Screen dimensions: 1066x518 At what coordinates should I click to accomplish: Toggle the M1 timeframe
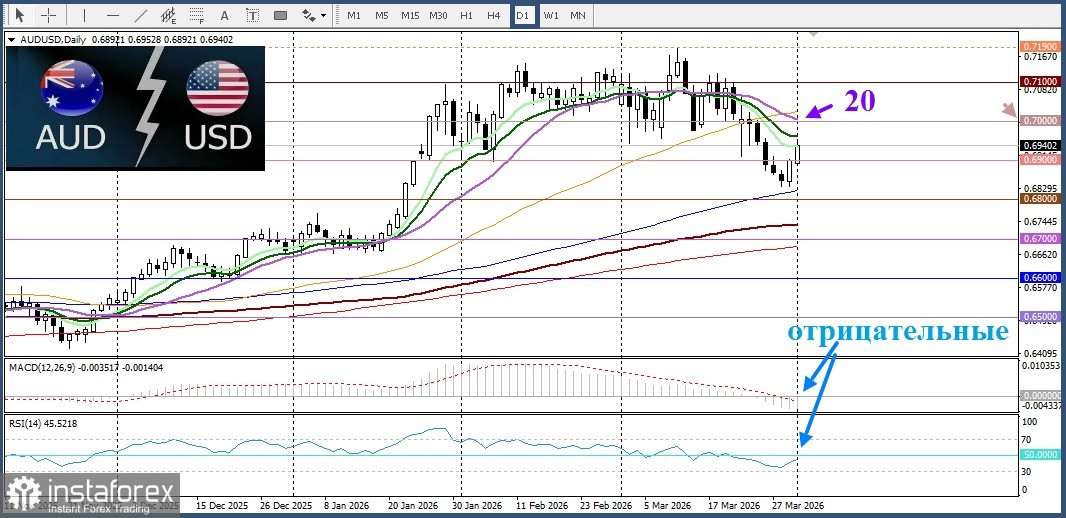(x=354, y=15)
